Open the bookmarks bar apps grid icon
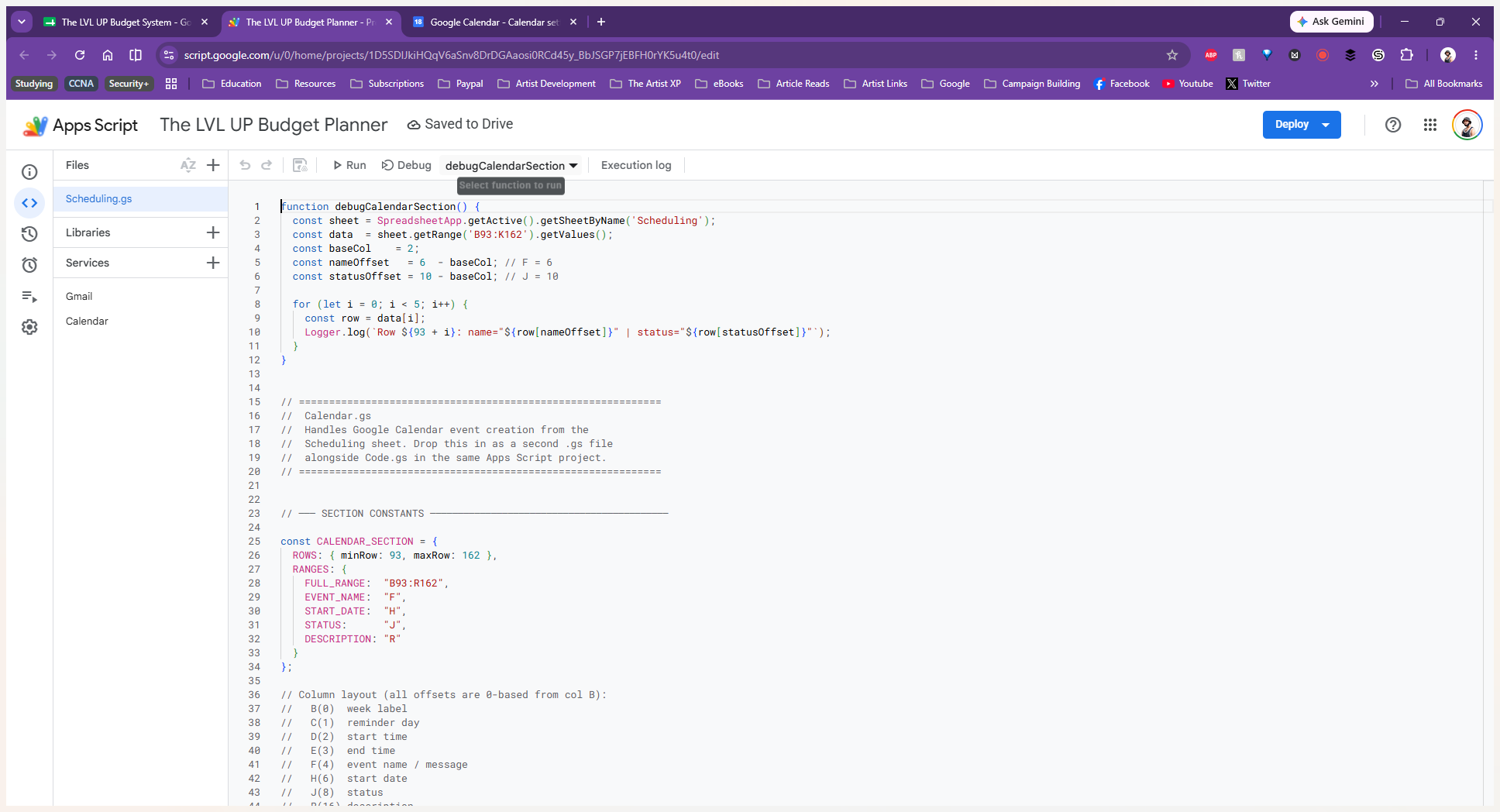 point(171,84)
